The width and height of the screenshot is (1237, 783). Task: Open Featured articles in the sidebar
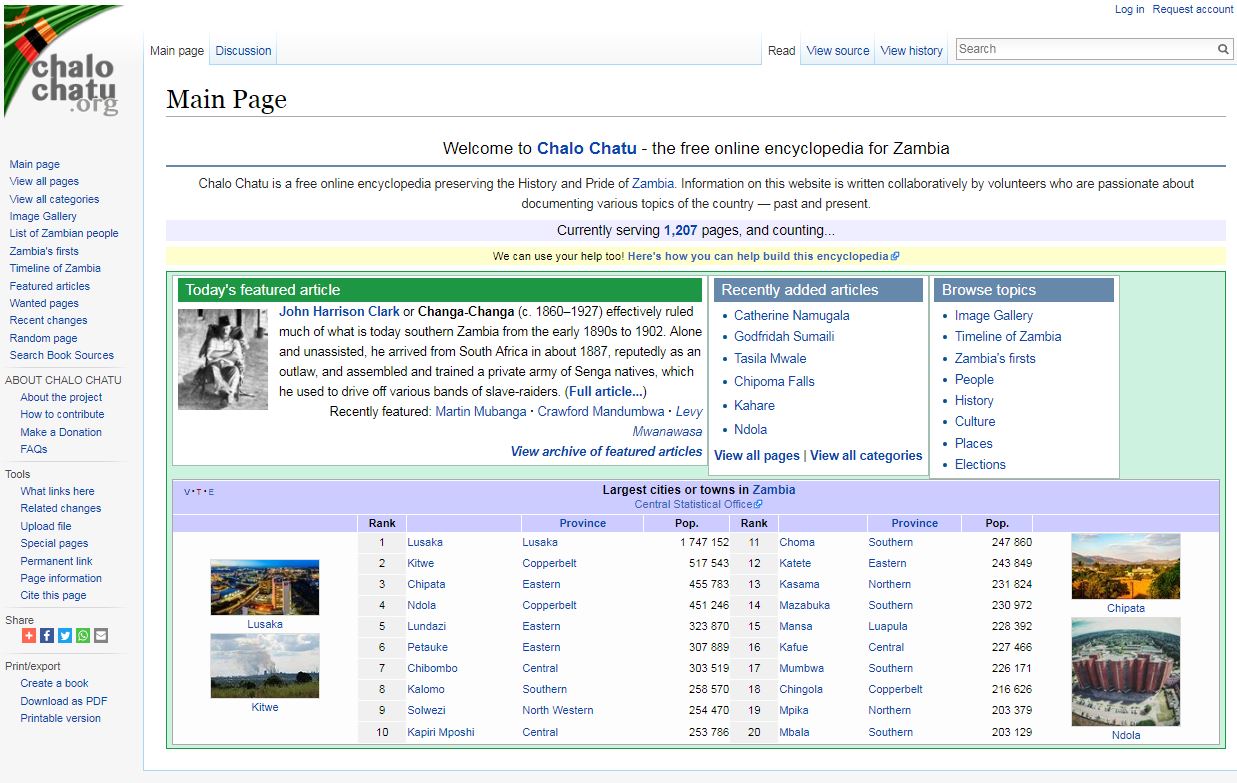tap(50, 286)
